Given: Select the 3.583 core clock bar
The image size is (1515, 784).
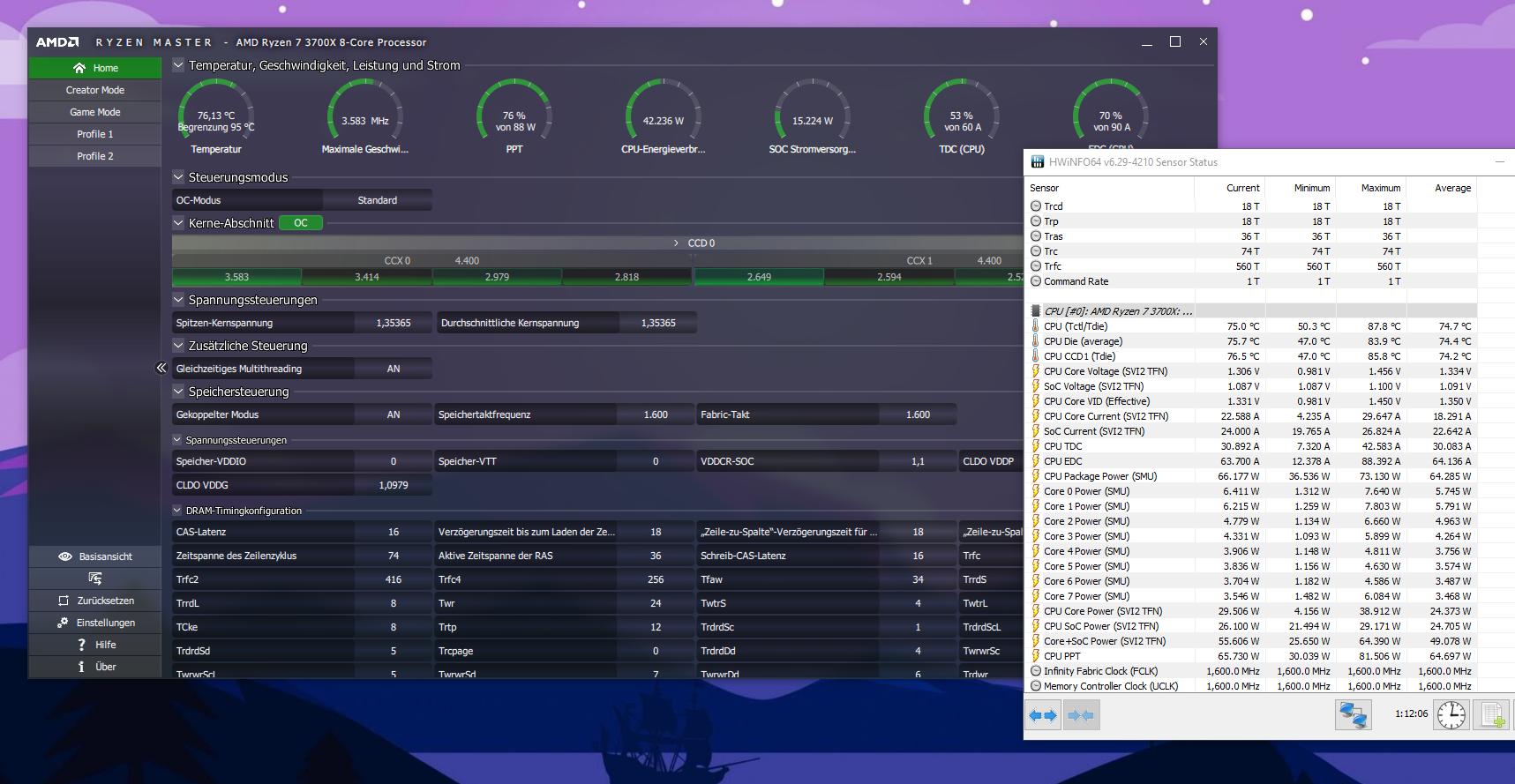Looking at the screenshot, I should point(236,277).
